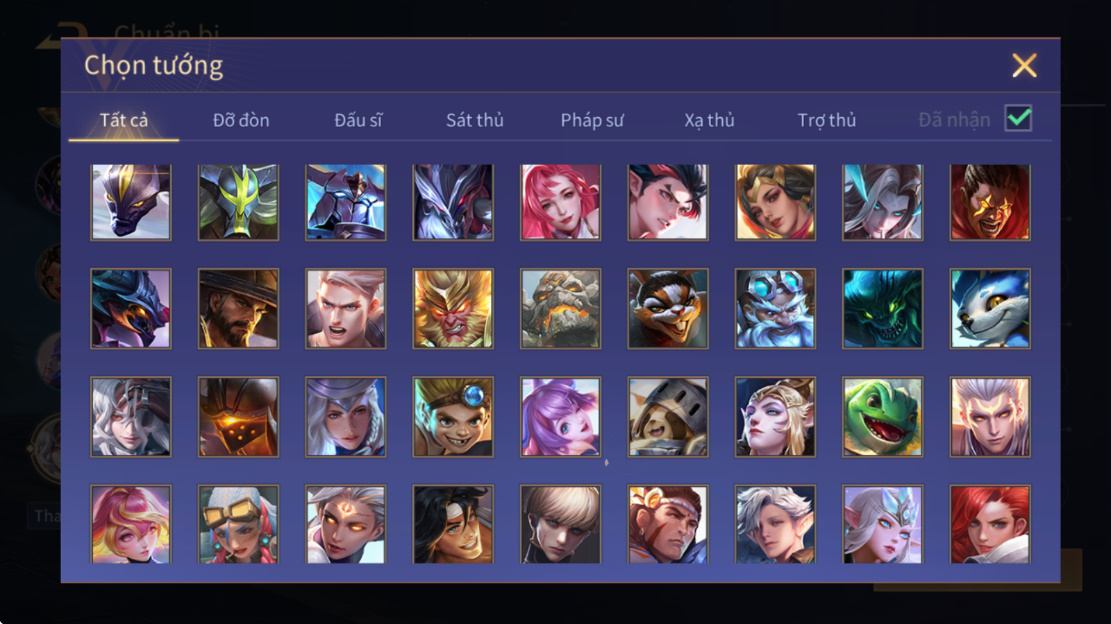Select the dark green monster hero portrait

point(882,309)
